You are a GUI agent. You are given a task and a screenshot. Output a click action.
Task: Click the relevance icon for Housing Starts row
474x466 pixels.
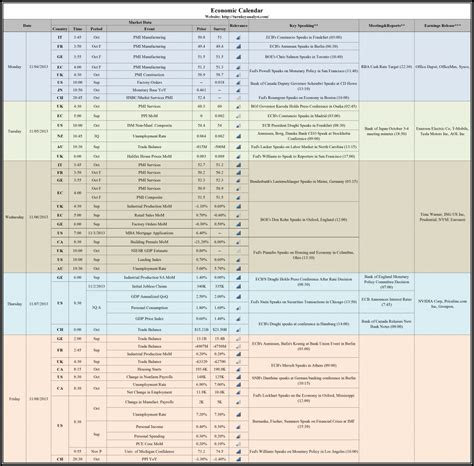tap(238, 369)
